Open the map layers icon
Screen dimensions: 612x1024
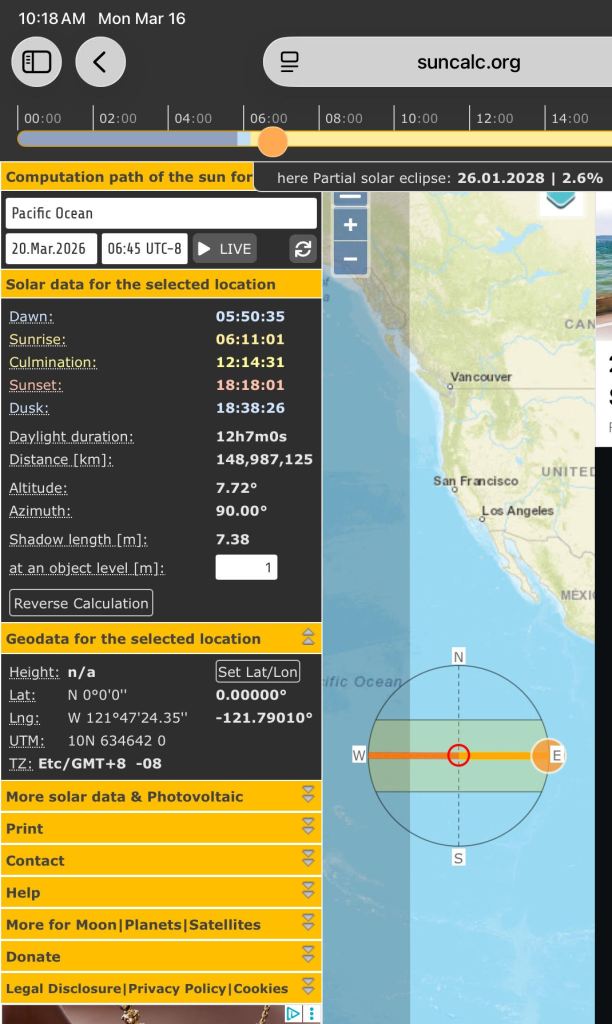[561, 197]
